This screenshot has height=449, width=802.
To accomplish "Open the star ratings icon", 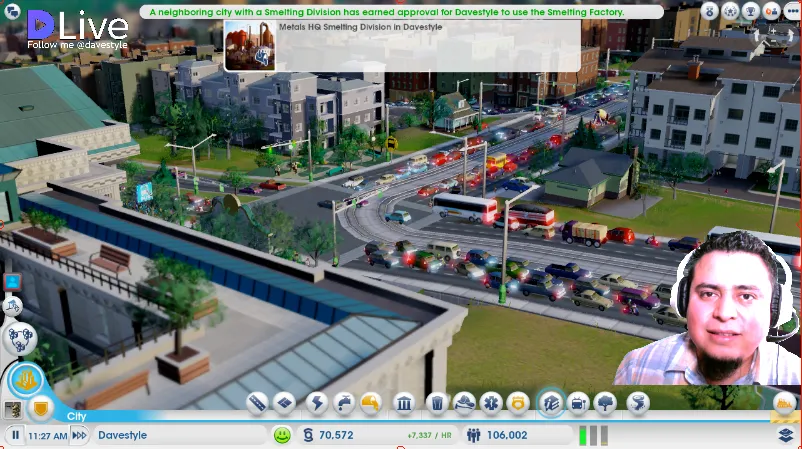I will [730, 11].
